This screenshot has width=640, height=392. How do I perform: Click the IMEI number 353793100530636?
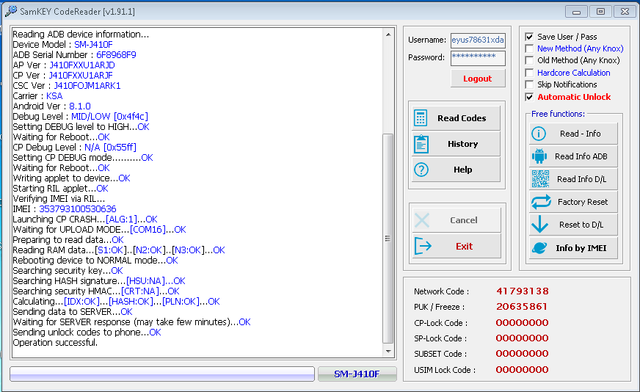pos(78,209)
